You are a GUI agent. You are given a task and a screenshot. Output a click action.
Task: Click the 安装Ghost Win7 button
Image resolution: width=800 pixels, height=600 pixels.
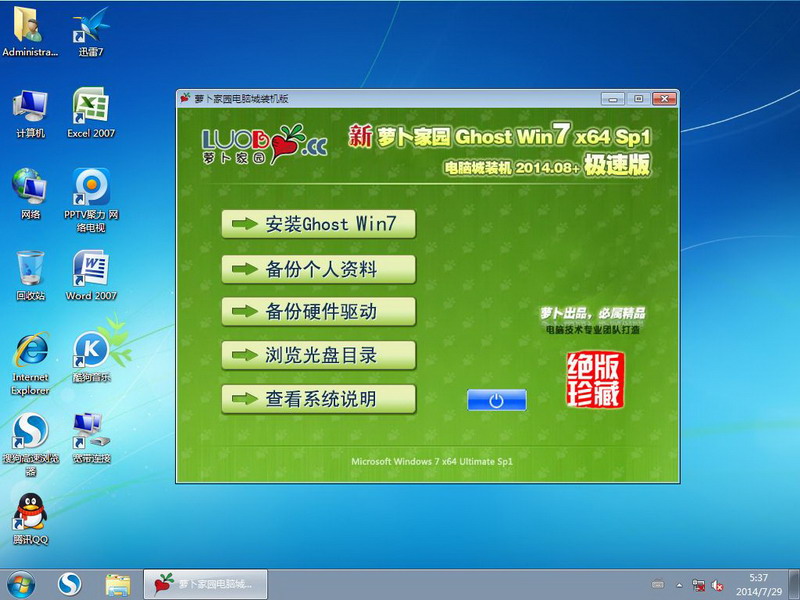319,224
